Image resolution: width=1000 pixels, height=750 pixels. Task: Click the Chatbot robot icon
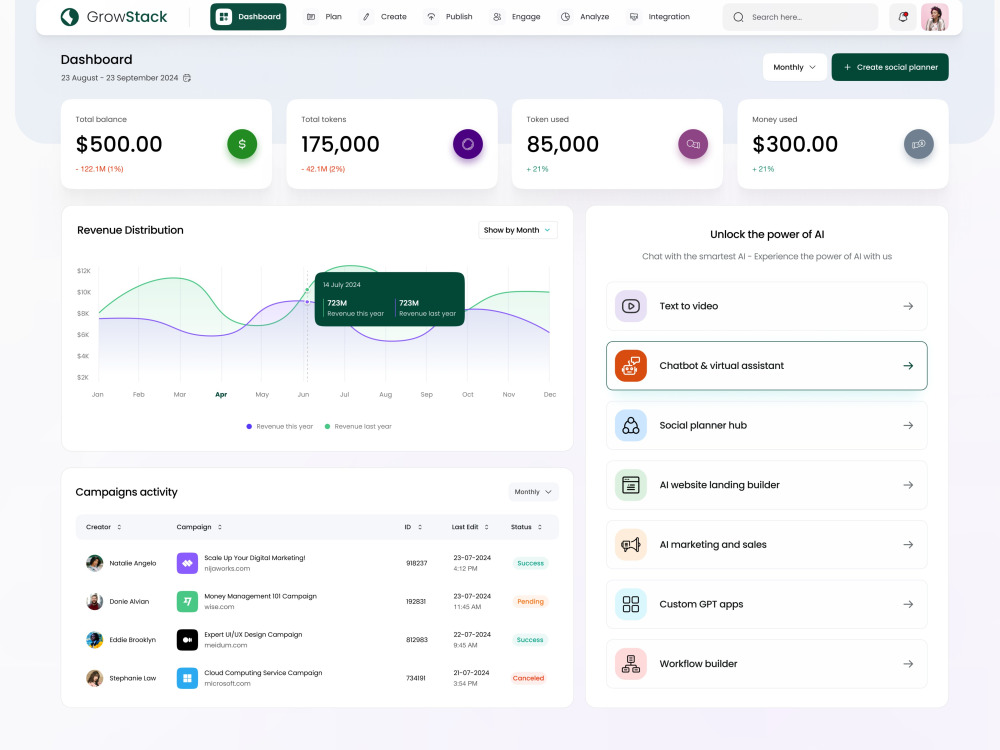point(631,365)
